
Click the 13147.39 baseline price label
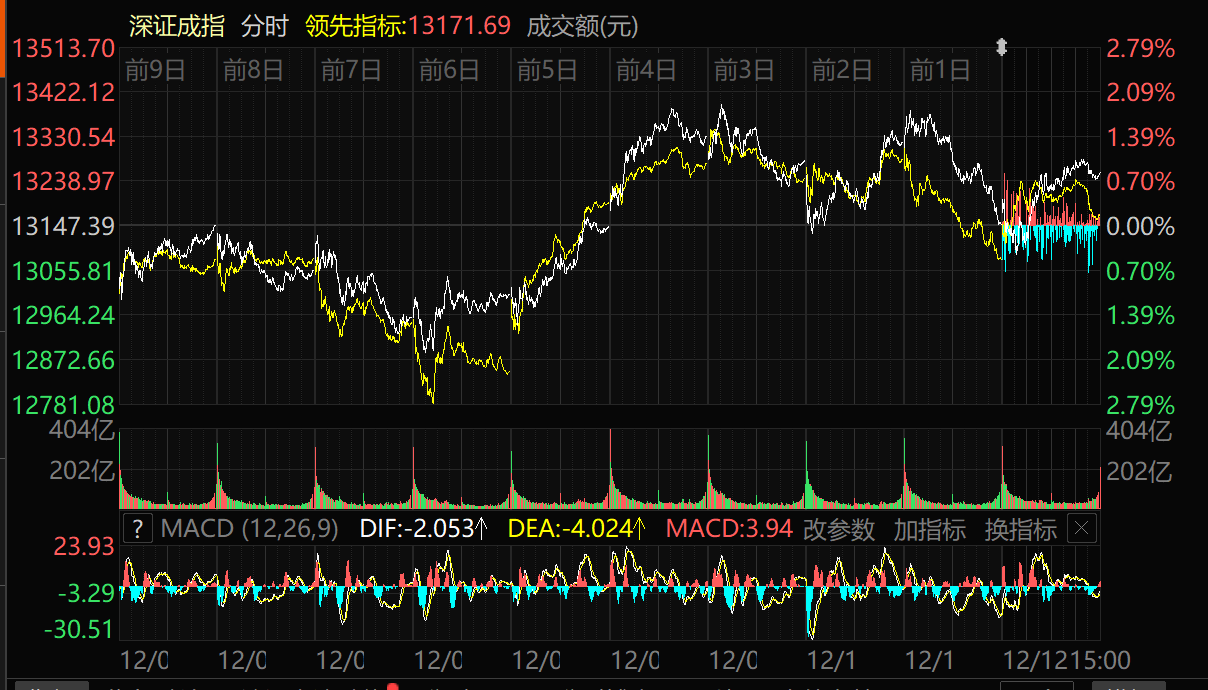pyautogui.click(x=62, y=226)
